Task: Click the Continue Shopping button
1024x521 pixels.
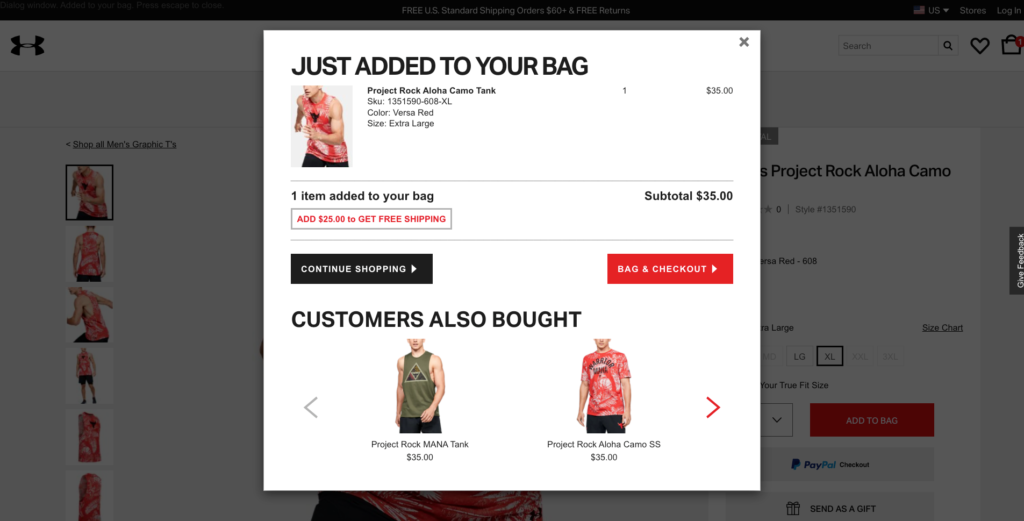Action: (x=362, y=269)
